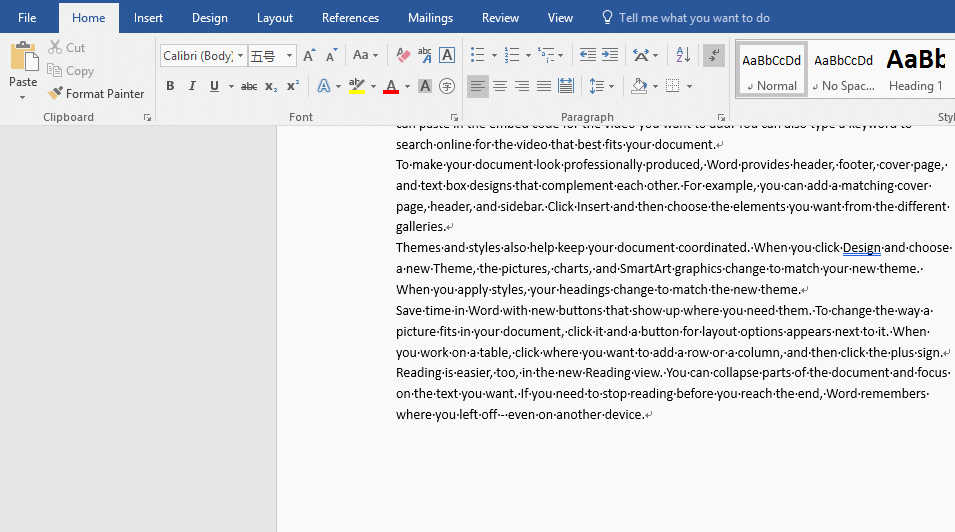
Task: Apply red font color swatch
Action: click(x=391, y=87)
